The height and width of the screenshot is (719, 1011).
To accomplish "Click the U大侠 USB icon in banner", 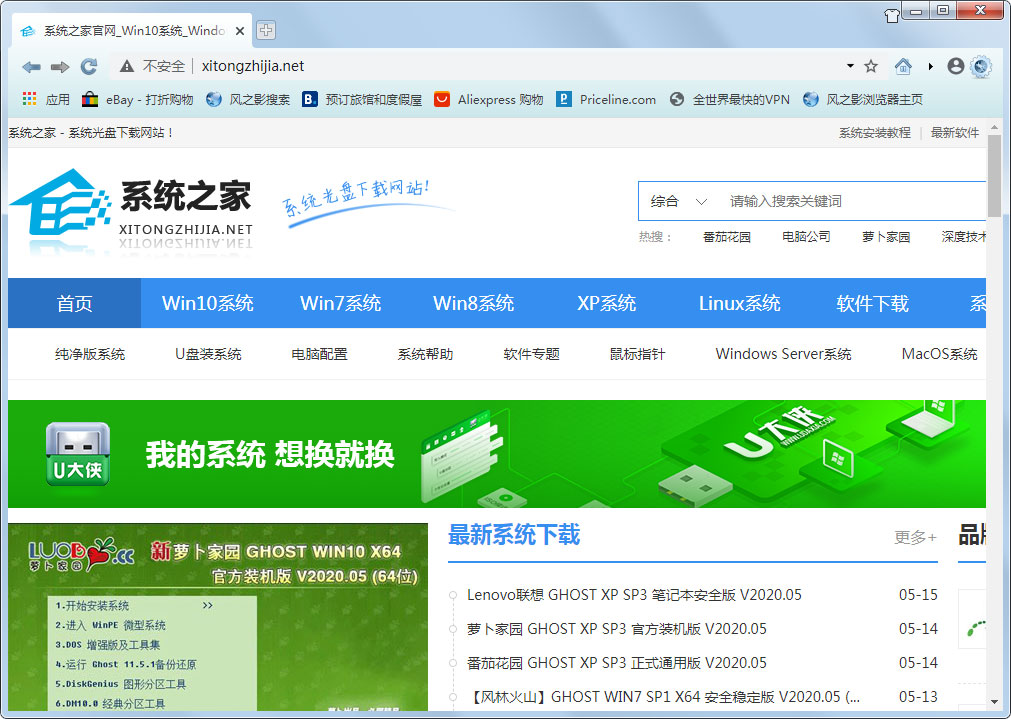I will pos(77,454).
